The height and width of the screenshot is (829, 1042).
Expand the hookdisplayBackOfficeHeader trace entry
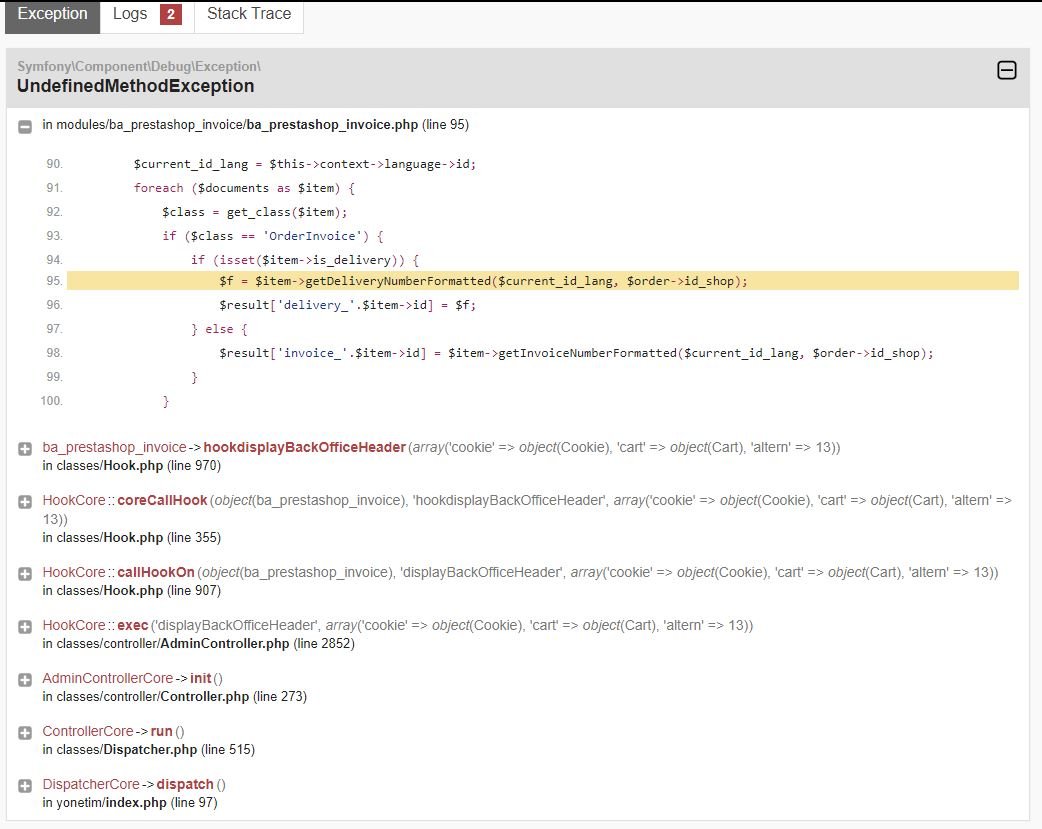point(25,449)
